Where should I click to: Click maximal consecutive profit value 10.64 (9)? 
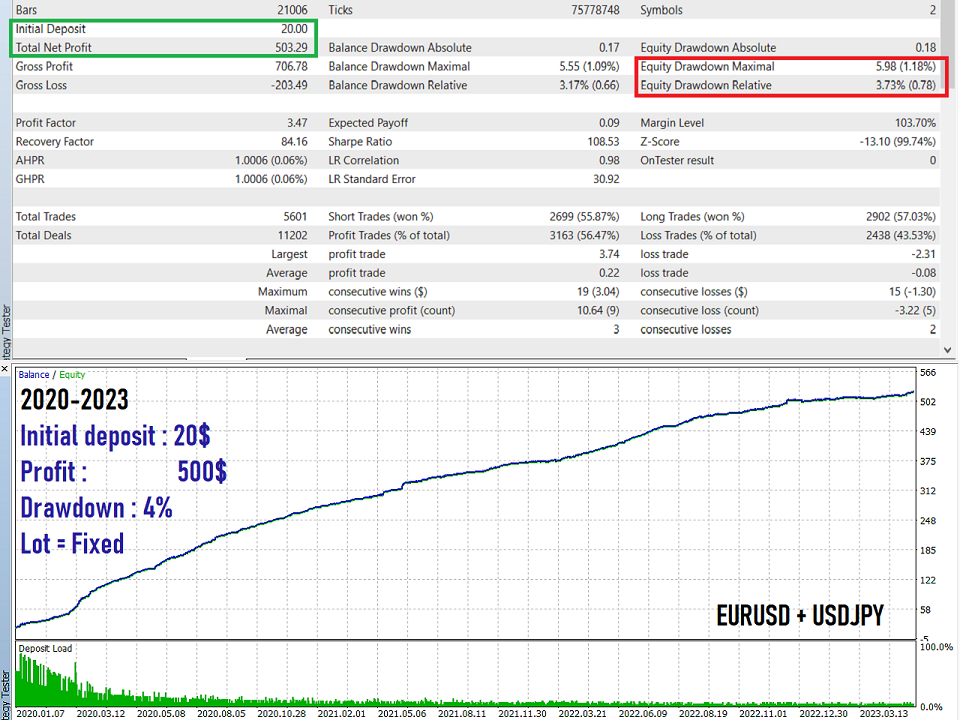pyautogui.click(x=598, y=310)
